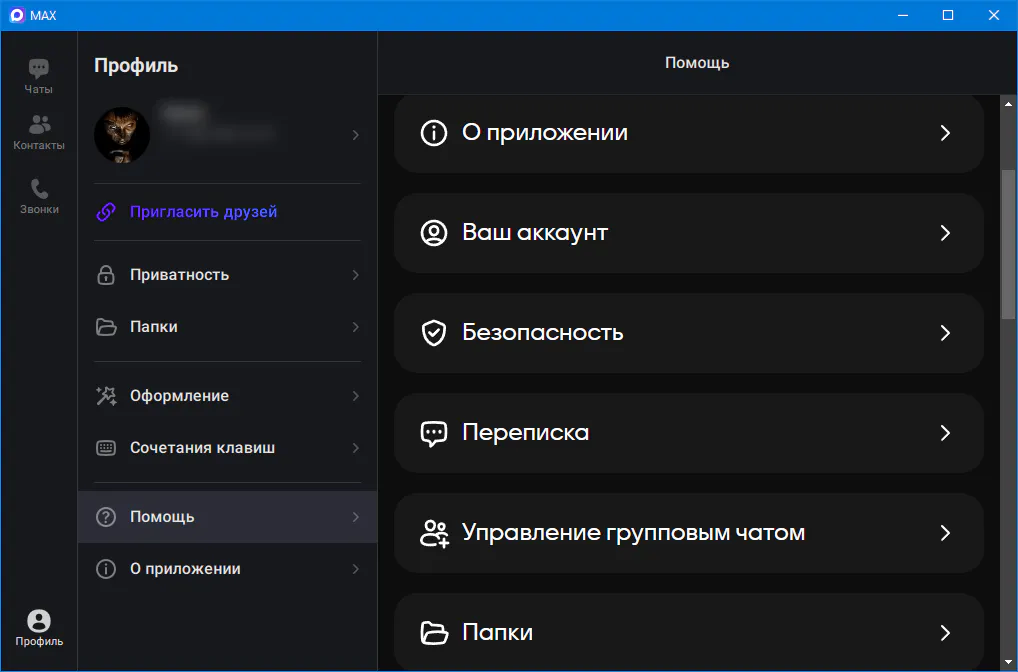Click the magic wand Оформление icon
This screenshot has height=672, width=1018.
tap(106, 396)
